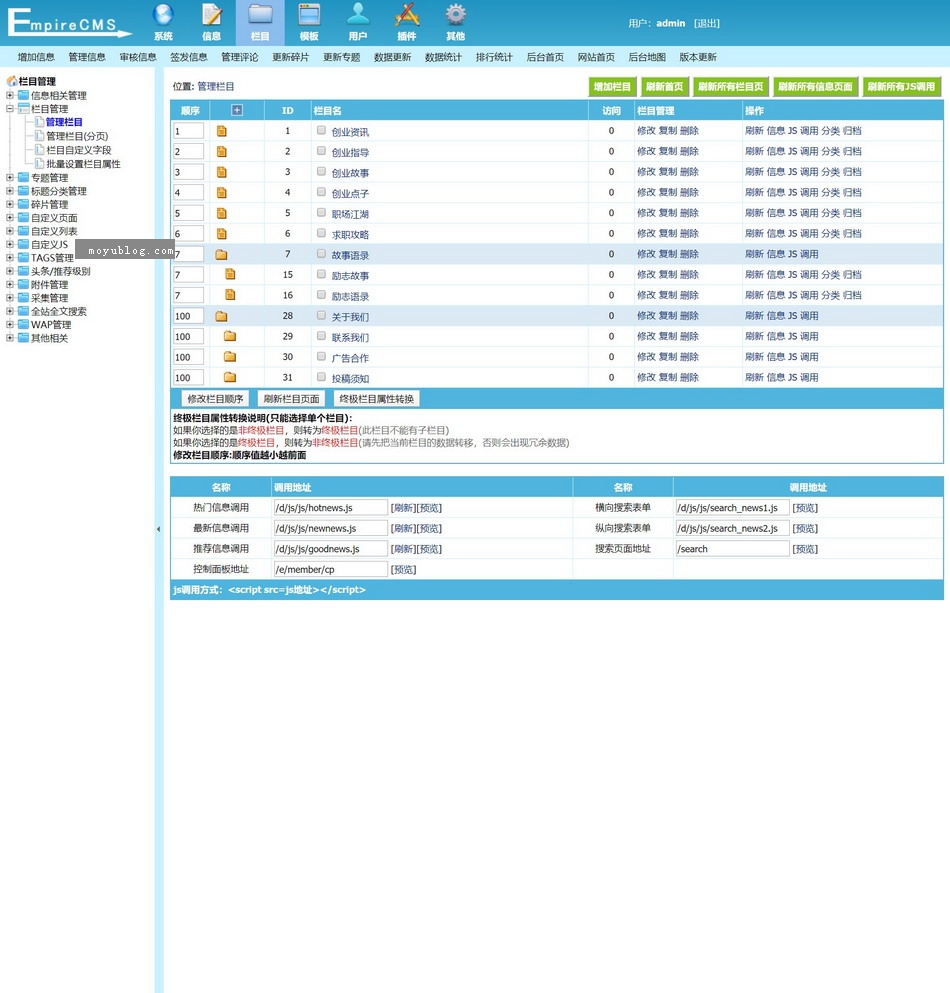This screenshot has width=950, height=993.
Task: Open the 信息 notepad icon
Action: (212, 15)
